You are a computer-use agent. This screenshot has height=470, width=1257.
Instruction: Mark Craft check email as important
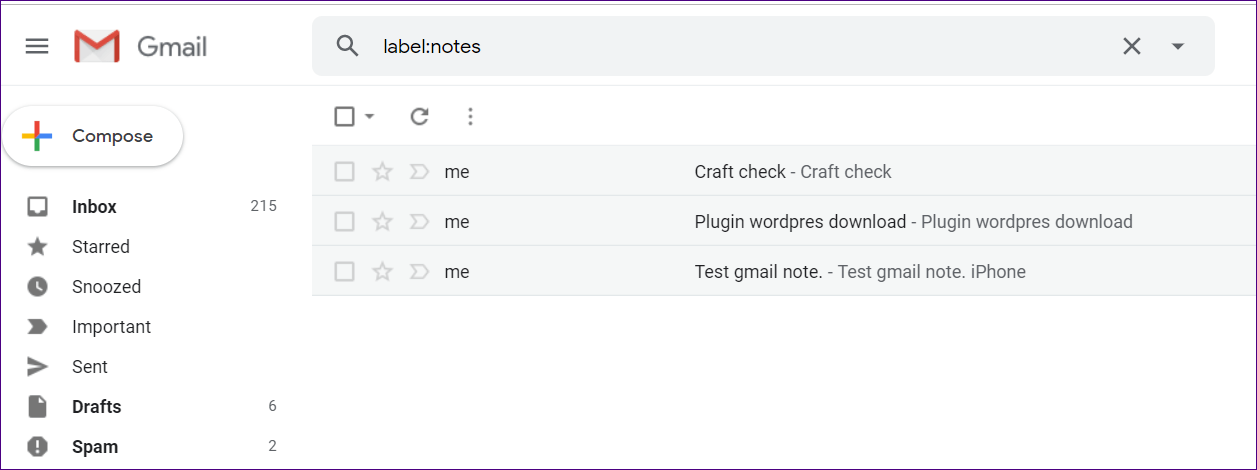(420, 172)
